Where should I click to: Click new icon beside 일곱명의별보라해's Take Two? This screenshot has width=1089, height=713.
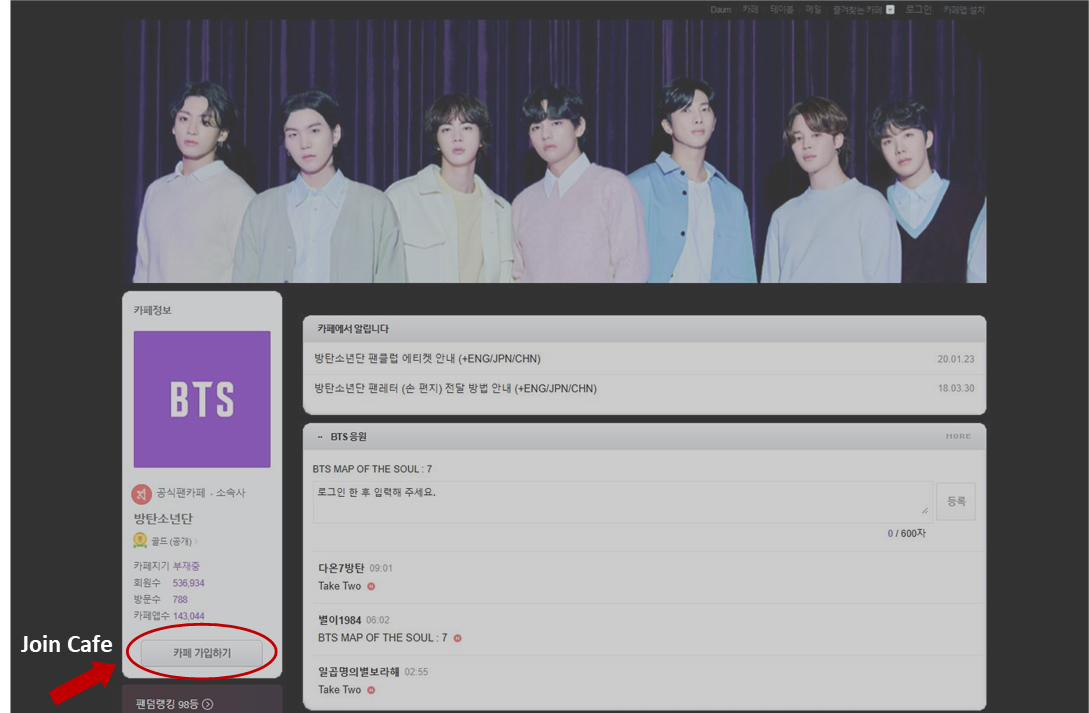[371, 690]
